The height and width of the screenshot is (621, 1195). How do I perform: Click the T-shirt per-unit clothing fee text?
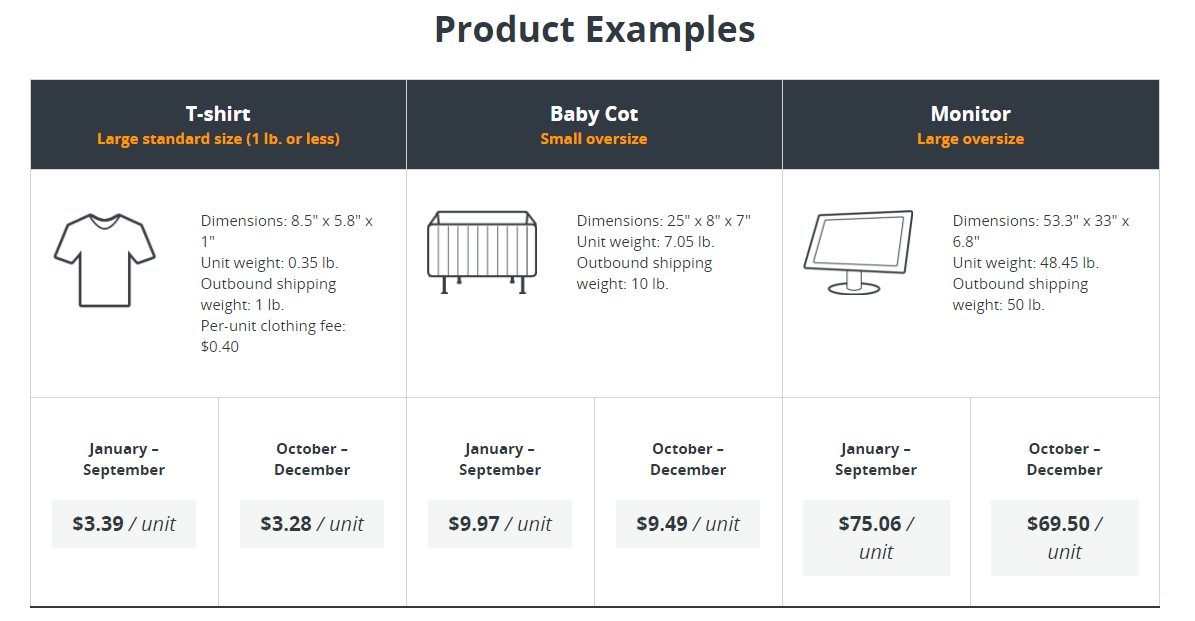273,336
